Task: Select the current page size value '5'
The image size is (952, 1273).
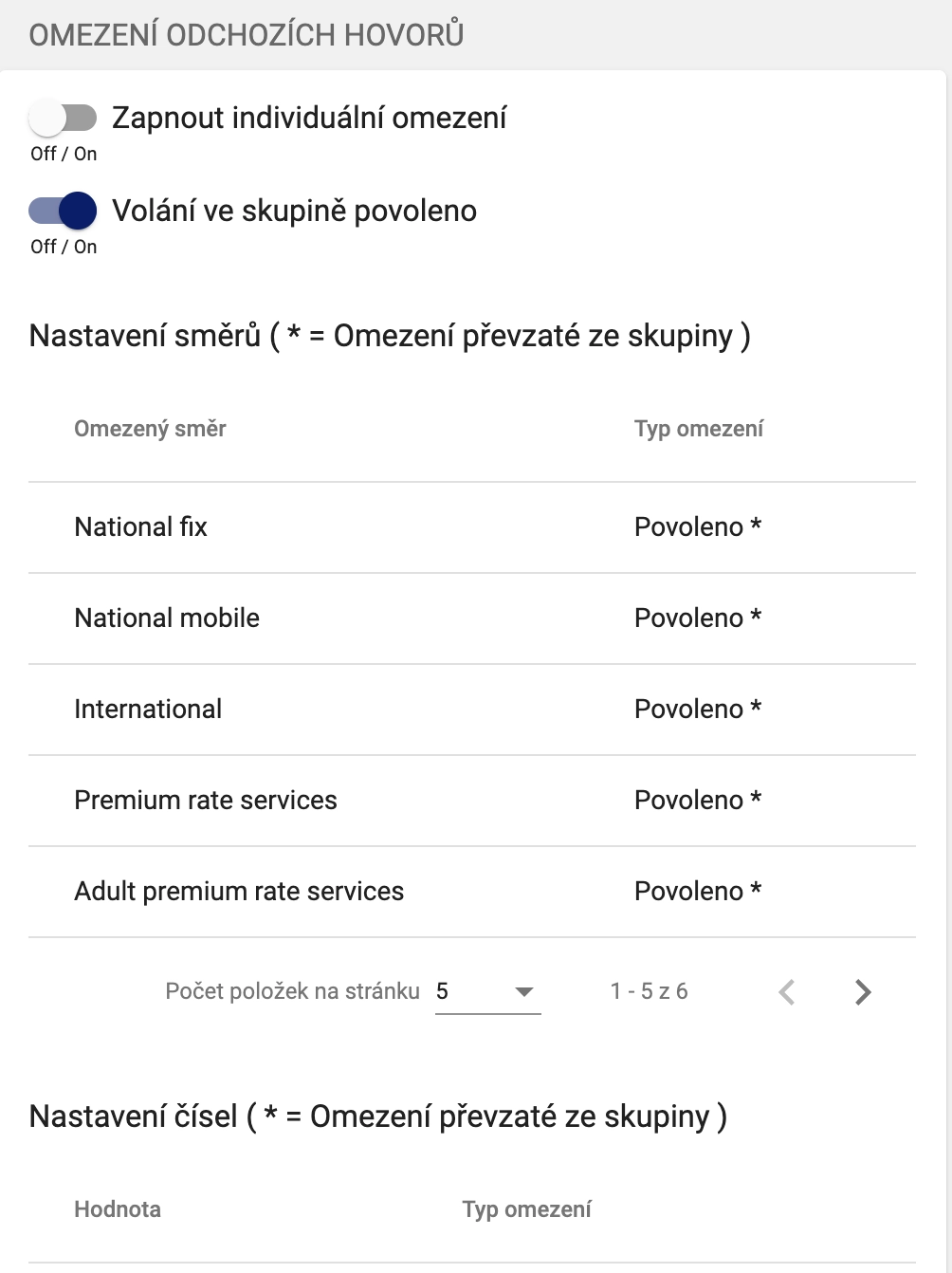Action: click(x=442, y=990)
